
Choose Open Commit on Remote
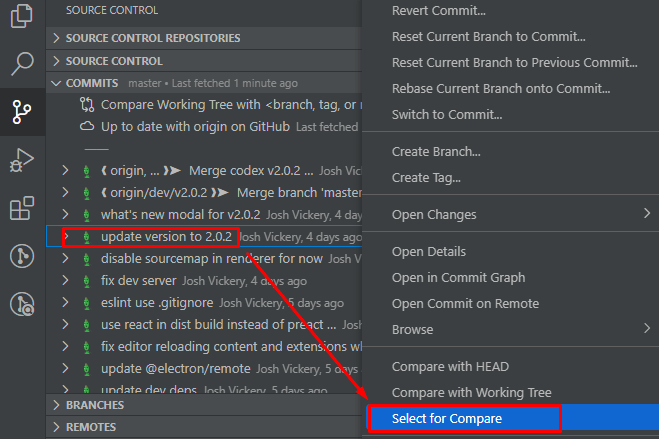(x=510, y=304)
